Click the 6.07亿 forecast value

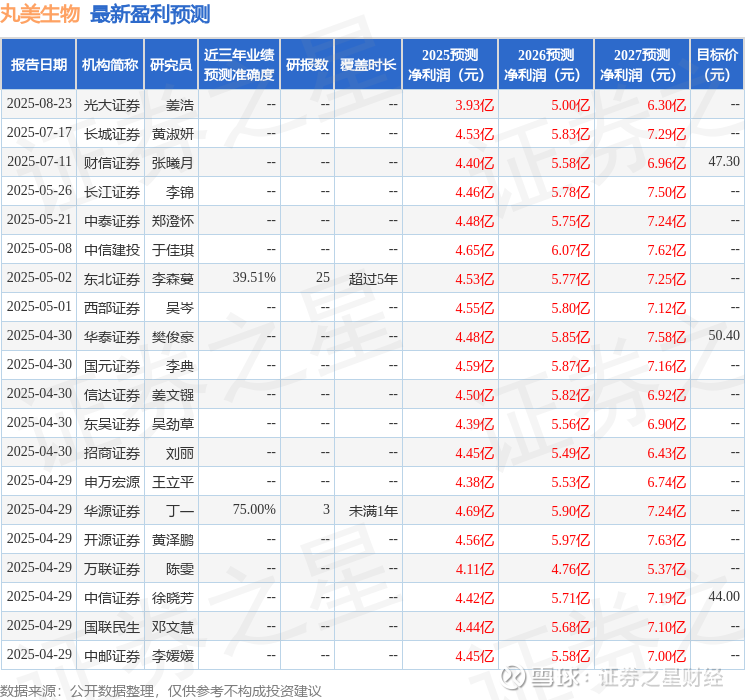570,250
